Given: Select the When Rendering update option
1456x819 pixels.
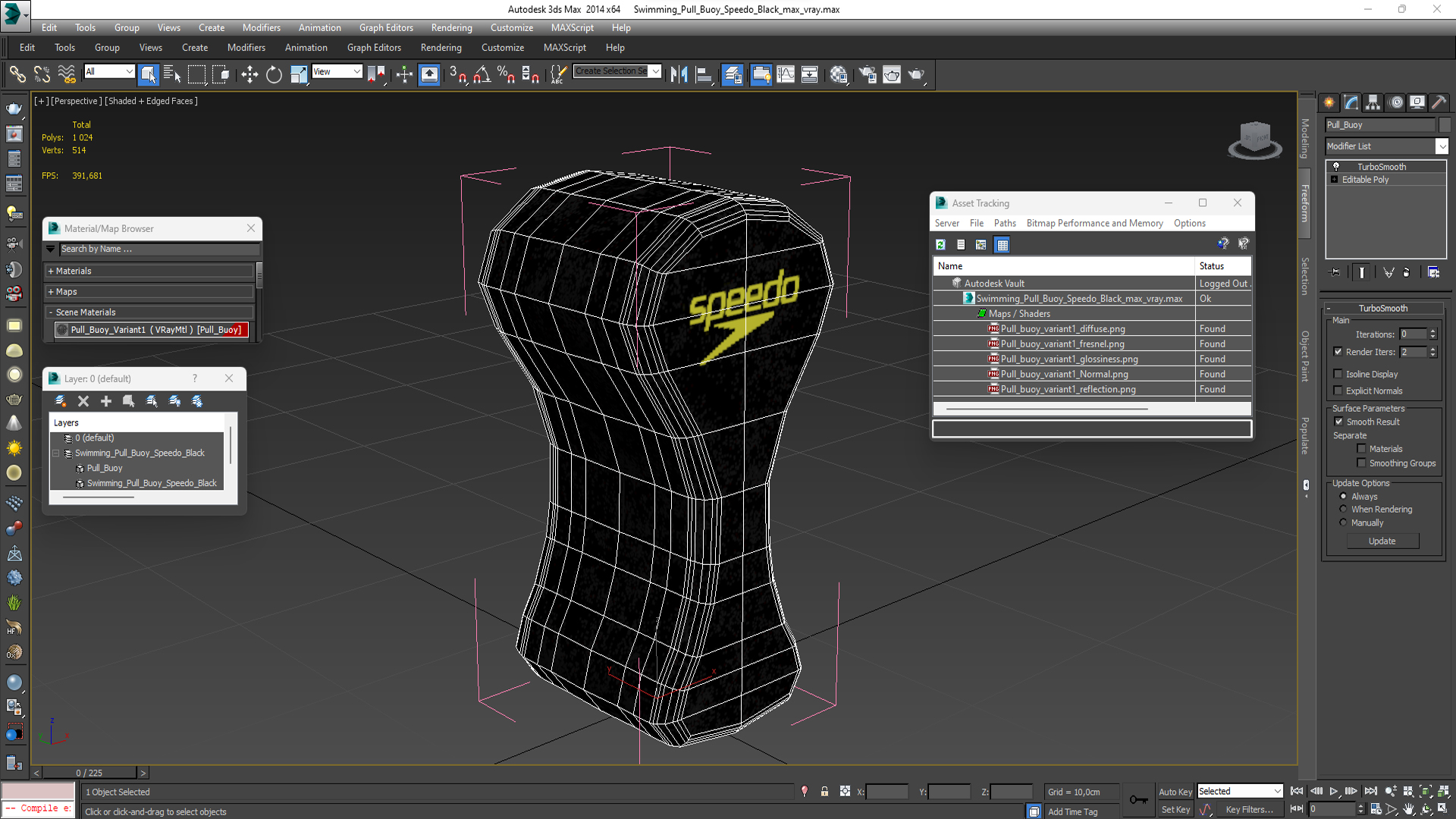Looking at the screenshot, I should [1343, 509].
